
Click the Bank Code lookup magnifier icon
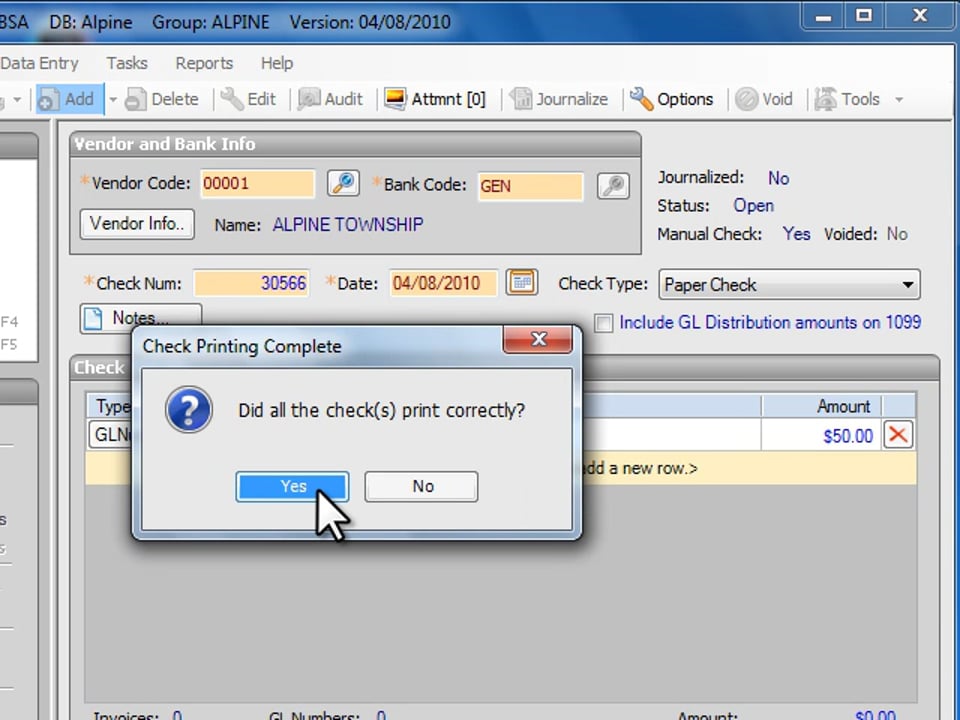(x=613, y=186)
